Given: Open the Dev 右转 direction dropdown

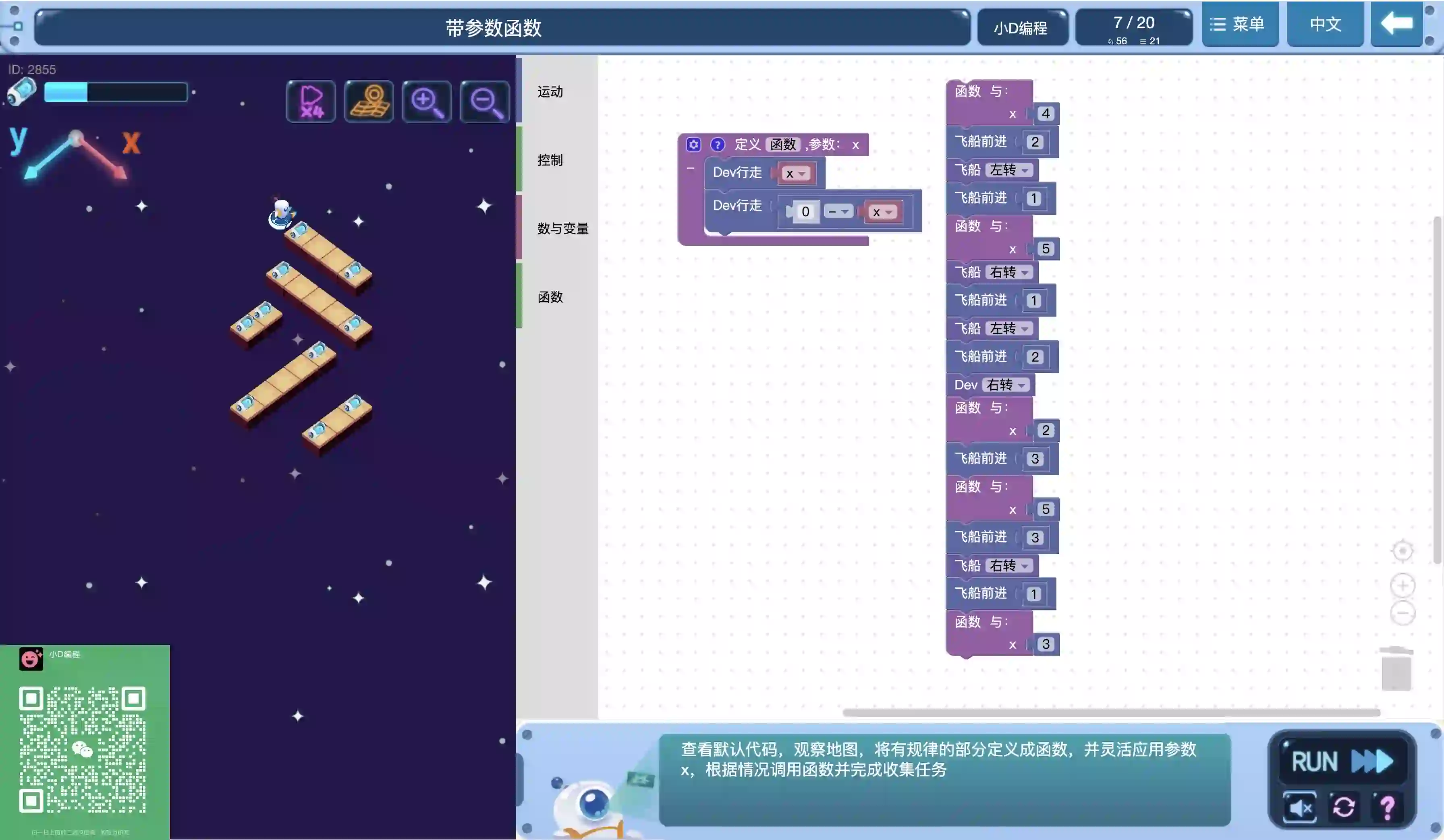Looking at the screenshot, I should pos(1006,385).
